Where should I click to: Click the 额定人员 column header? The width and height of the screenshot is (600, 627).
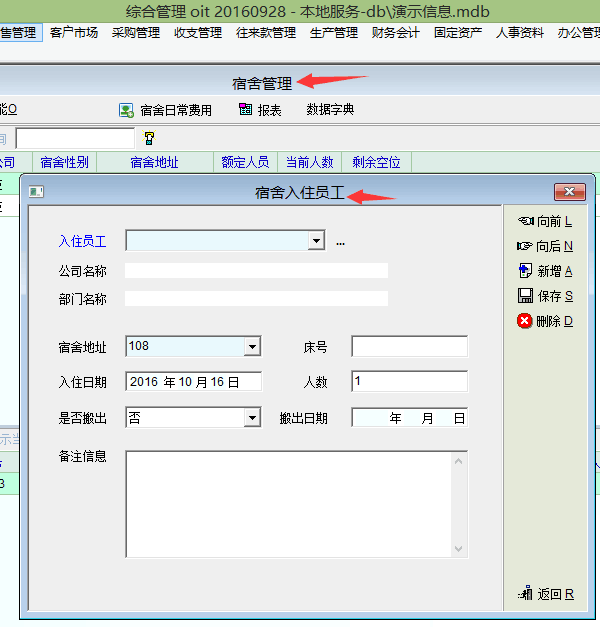pyautogui.click(x=245, y=162)
